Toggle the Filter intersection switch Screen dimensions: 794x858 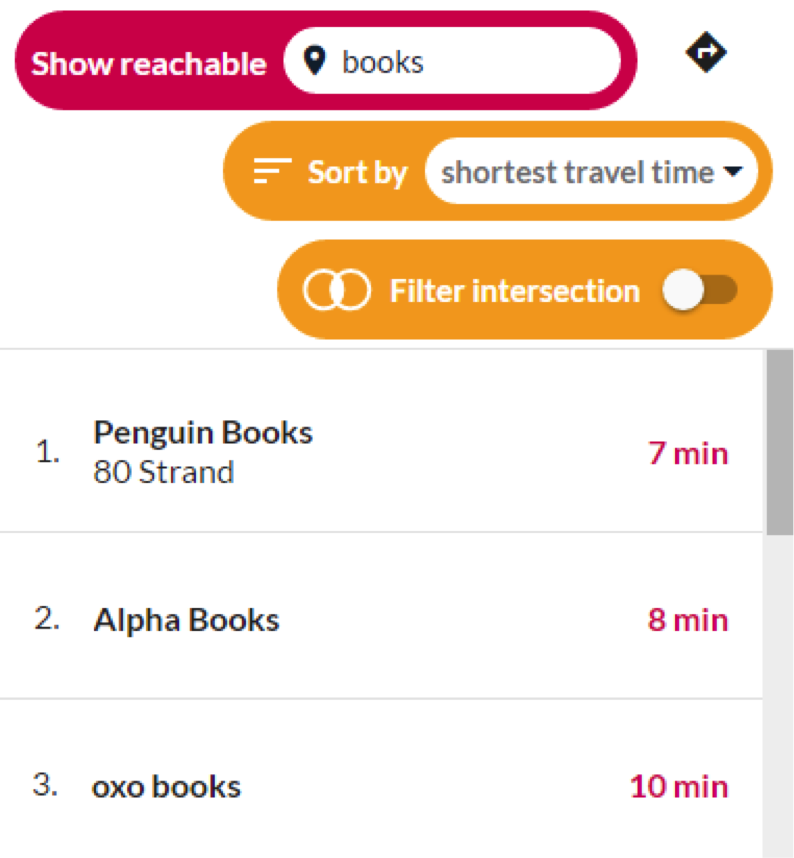tap(699, 290)
